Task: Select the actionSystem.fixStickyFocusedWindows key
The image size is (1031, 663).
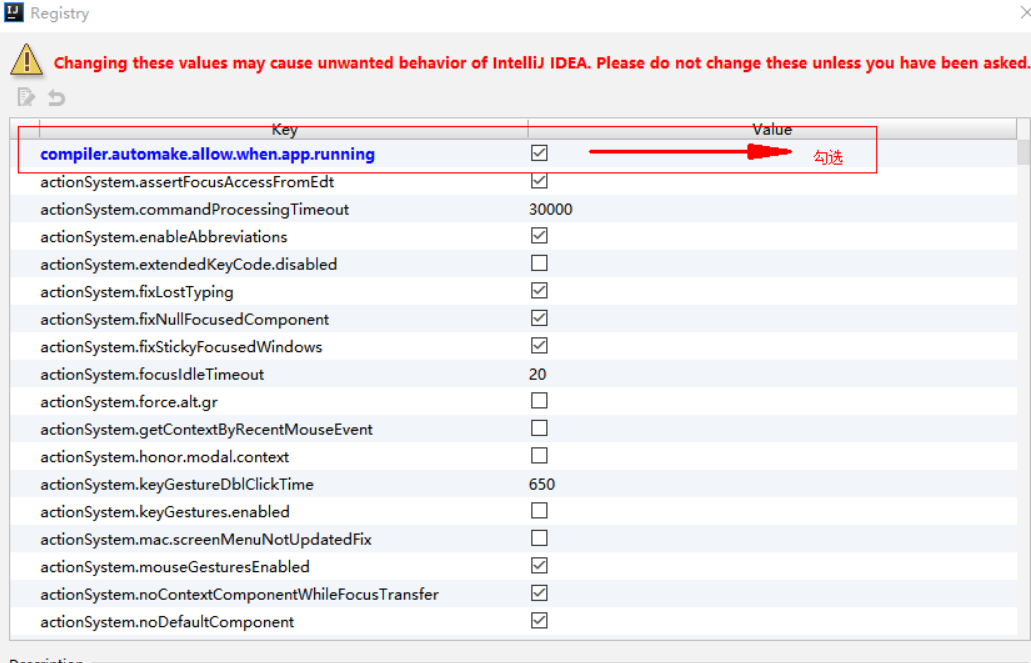Action: [181, 347]
